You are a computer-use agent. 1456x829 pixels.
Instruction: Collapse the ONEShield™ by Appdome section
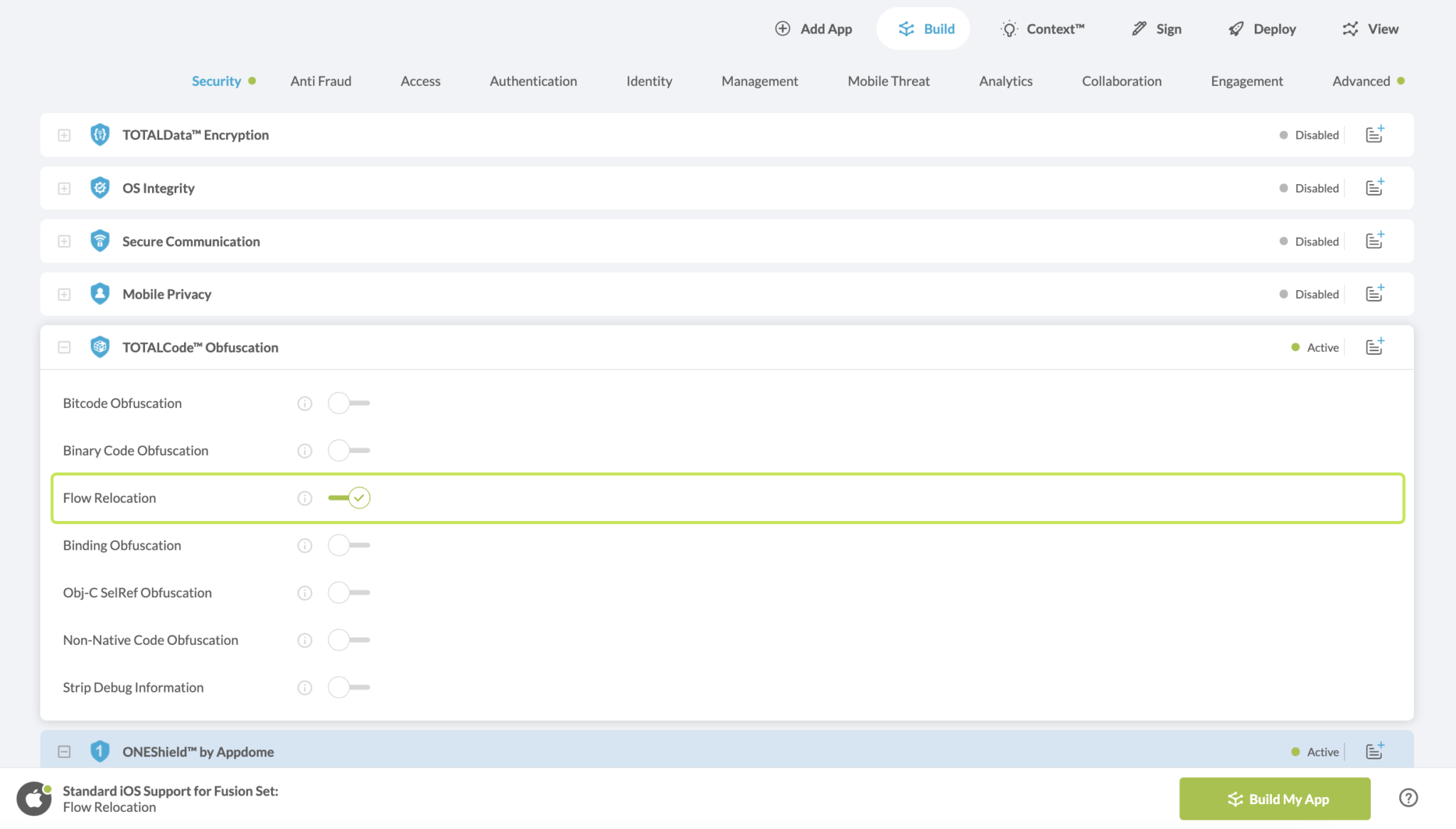(x=63, y=752)
